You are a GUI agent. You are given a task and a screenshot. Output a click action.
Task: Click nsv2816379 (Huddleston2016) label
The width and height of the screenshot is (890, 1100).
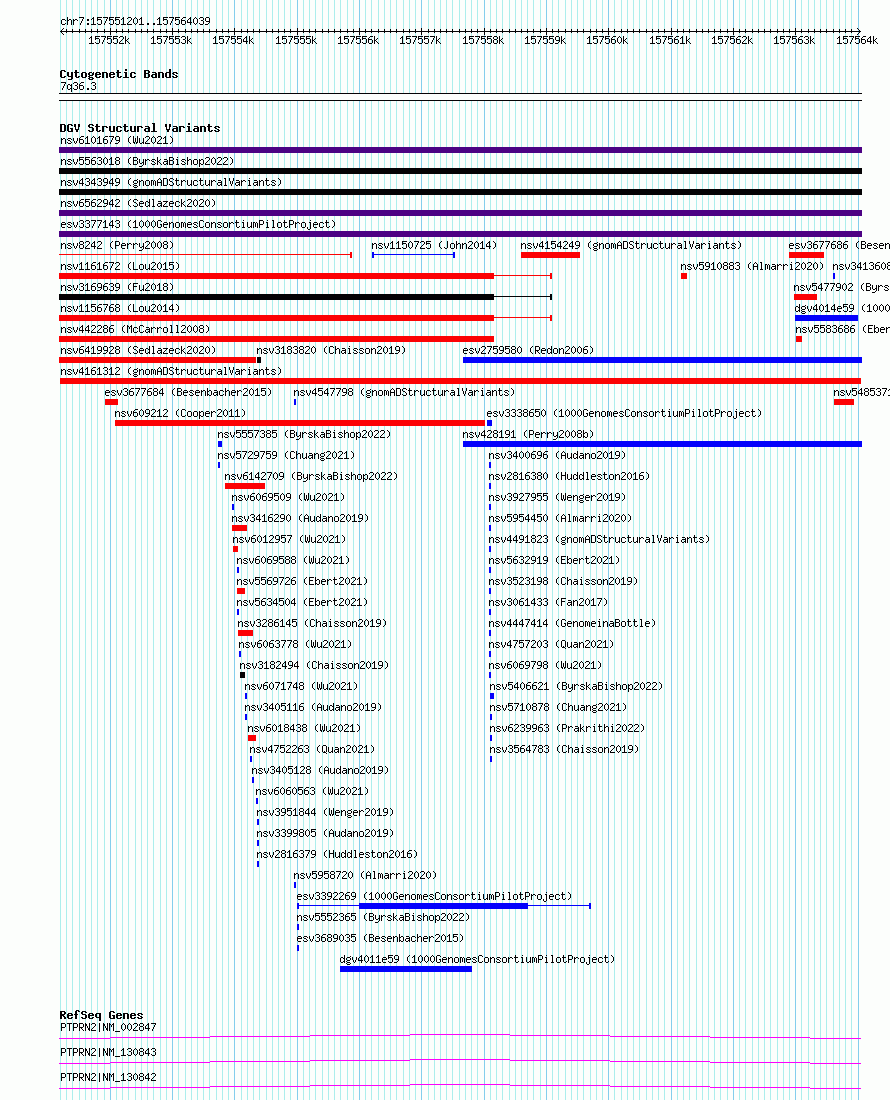(337, 856)
